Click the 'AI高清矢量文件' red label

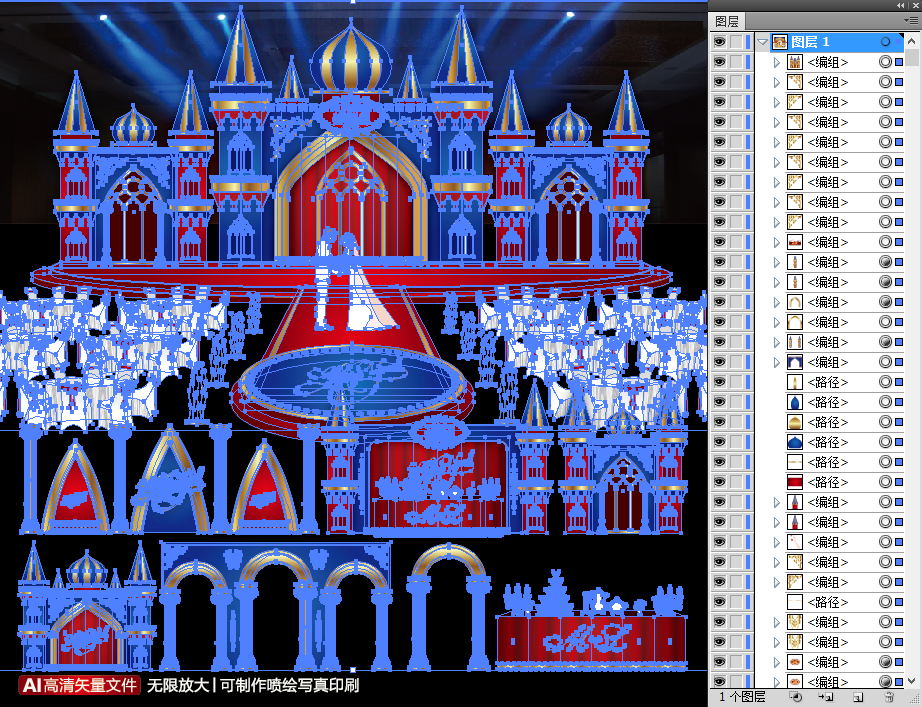point(79,685)
